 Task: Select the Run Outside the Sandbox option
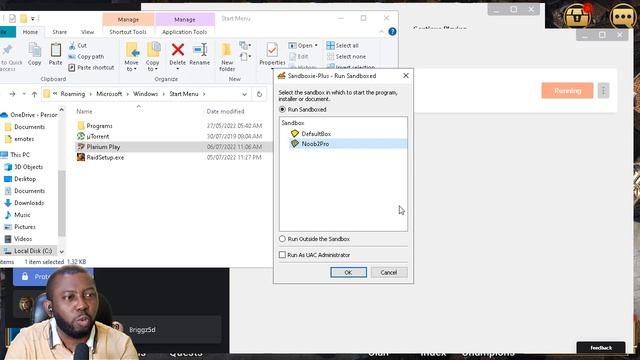pyautogui.click(x=282, y=239)
